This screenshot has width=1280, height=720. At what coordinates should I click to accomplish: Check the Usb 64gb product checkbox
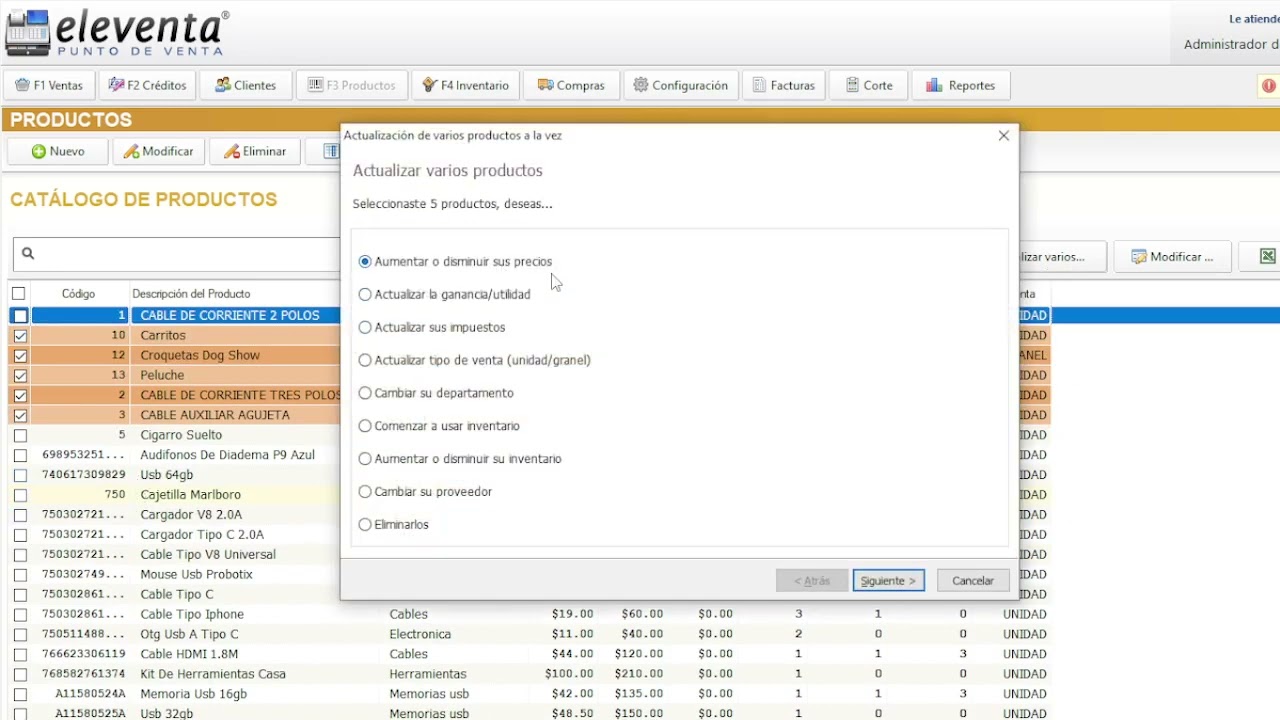[20, 475]
